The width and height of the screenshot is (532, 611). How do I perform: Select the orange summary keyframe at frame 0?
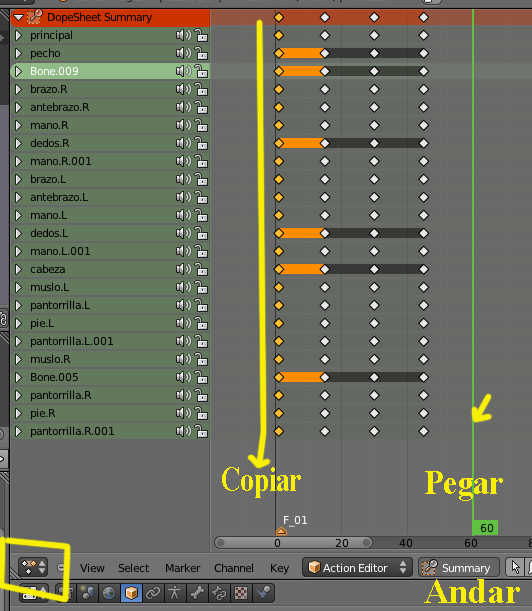(x=279, y=17)
